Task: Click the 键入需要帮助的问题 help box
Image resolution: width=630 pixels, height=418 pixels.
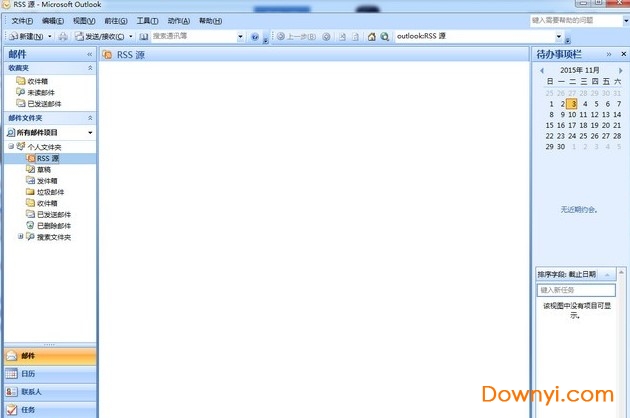Action: tap(576, 20)
